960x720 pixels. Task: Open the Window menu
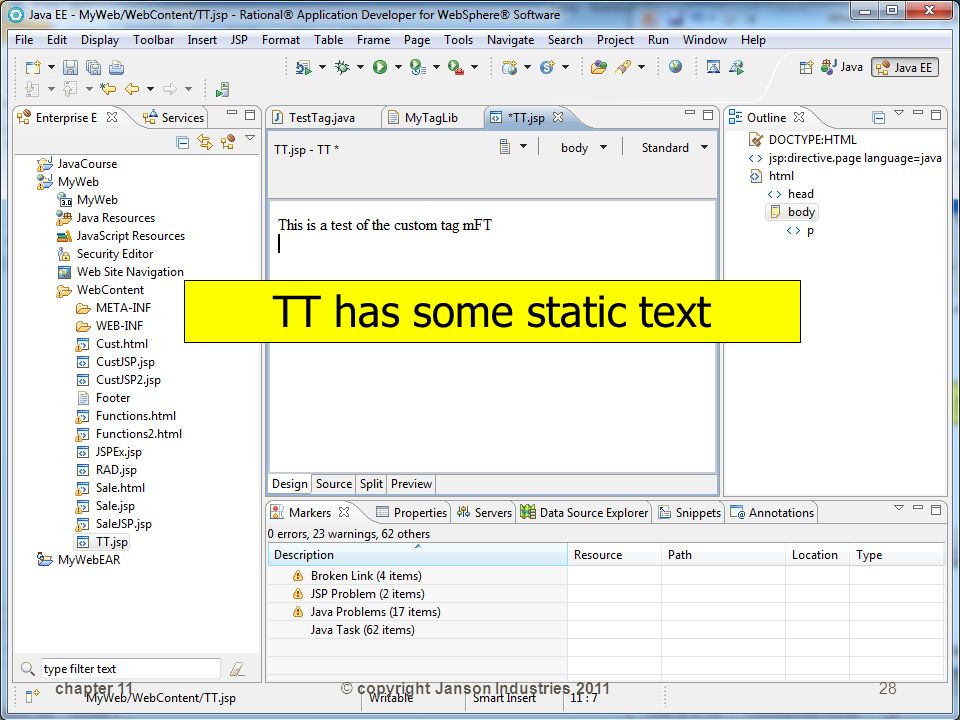point(704,40)
